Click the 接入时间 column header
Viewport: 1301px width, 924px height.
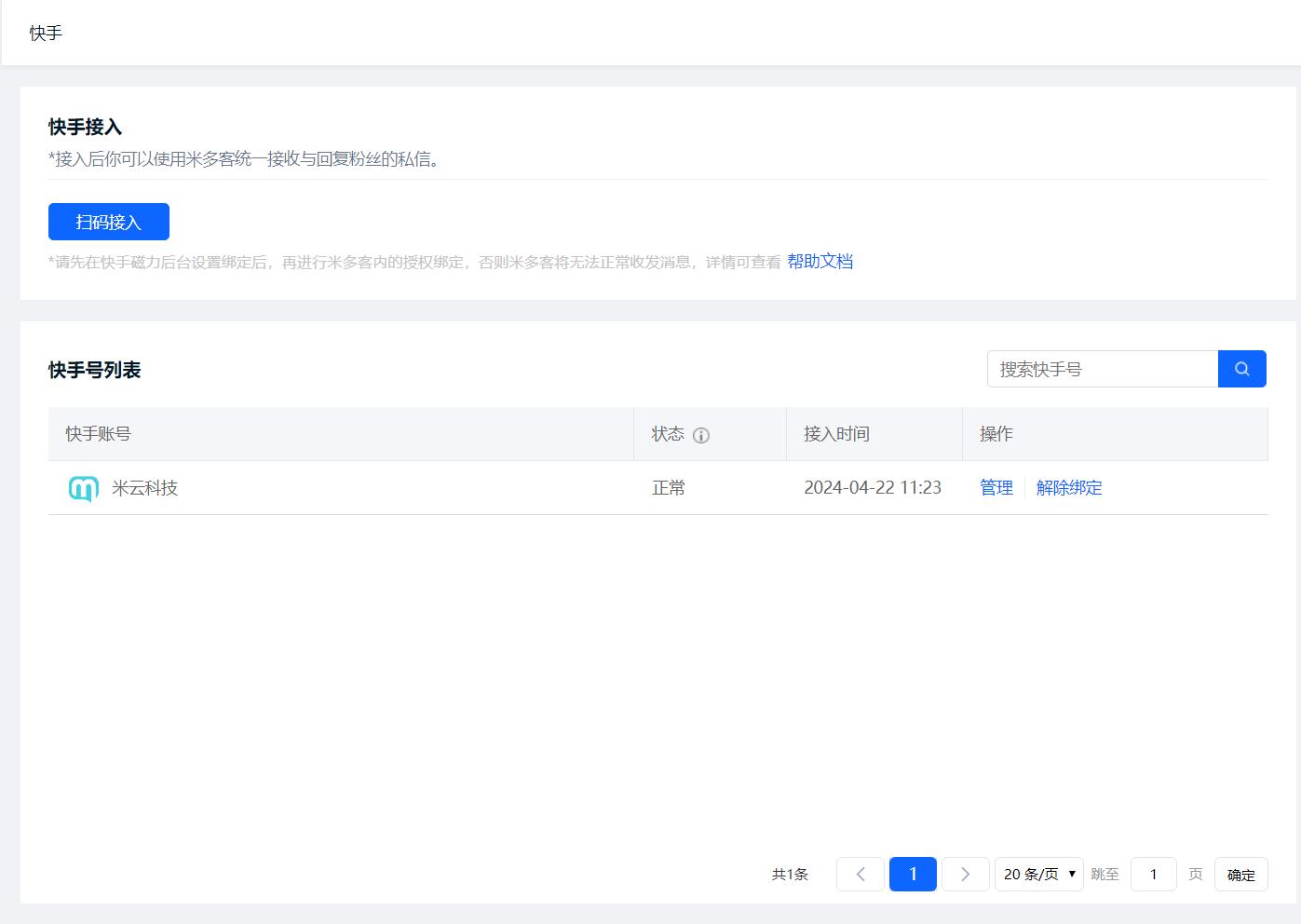tap(836, 434)
